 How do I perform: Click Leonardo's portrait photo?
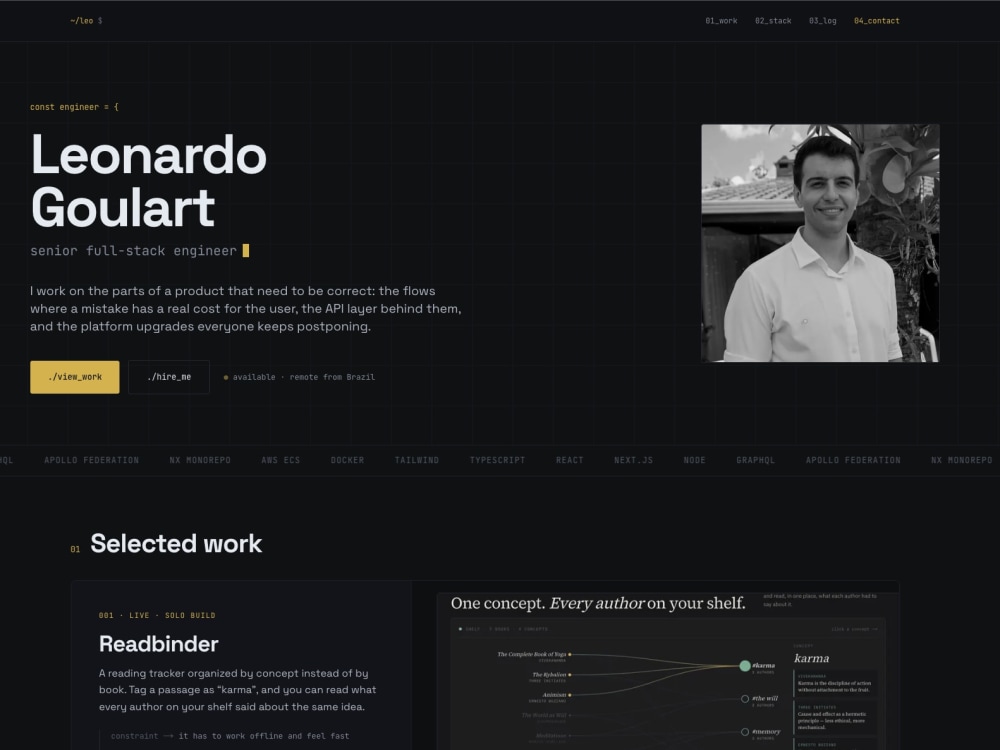click(x=820, y=243)
